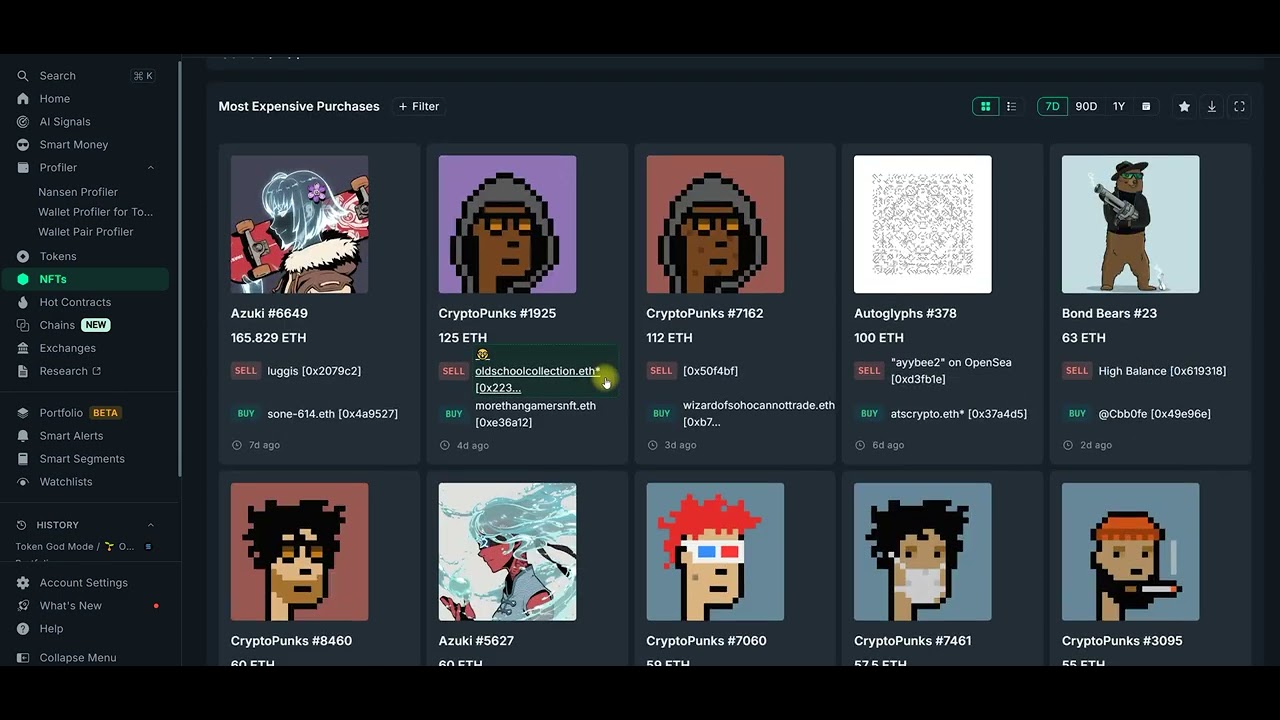Click the Autoglyphs #378 title
Image resolution: width=1280 pixels, height=720 pixels.
click(905, 313)
